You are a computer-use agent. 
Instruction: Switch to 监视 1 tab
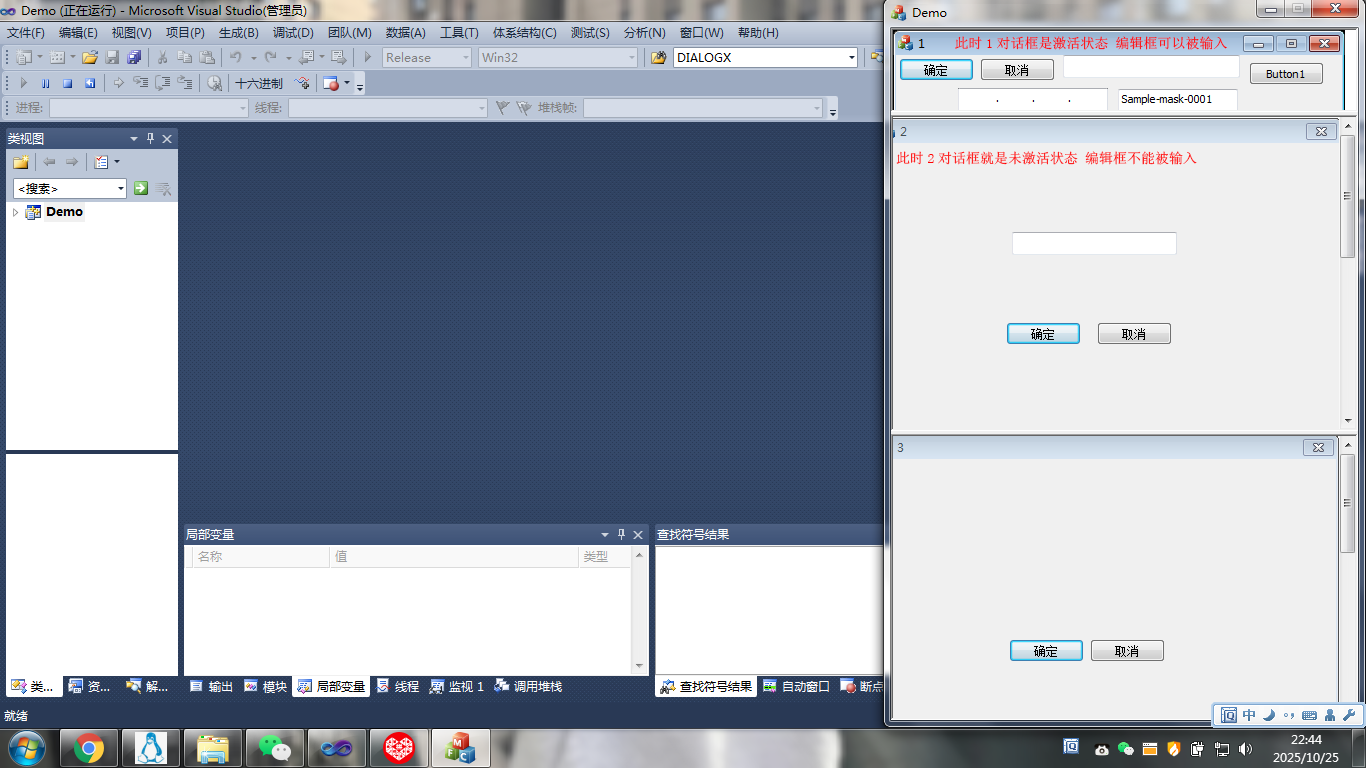(457, 687)
